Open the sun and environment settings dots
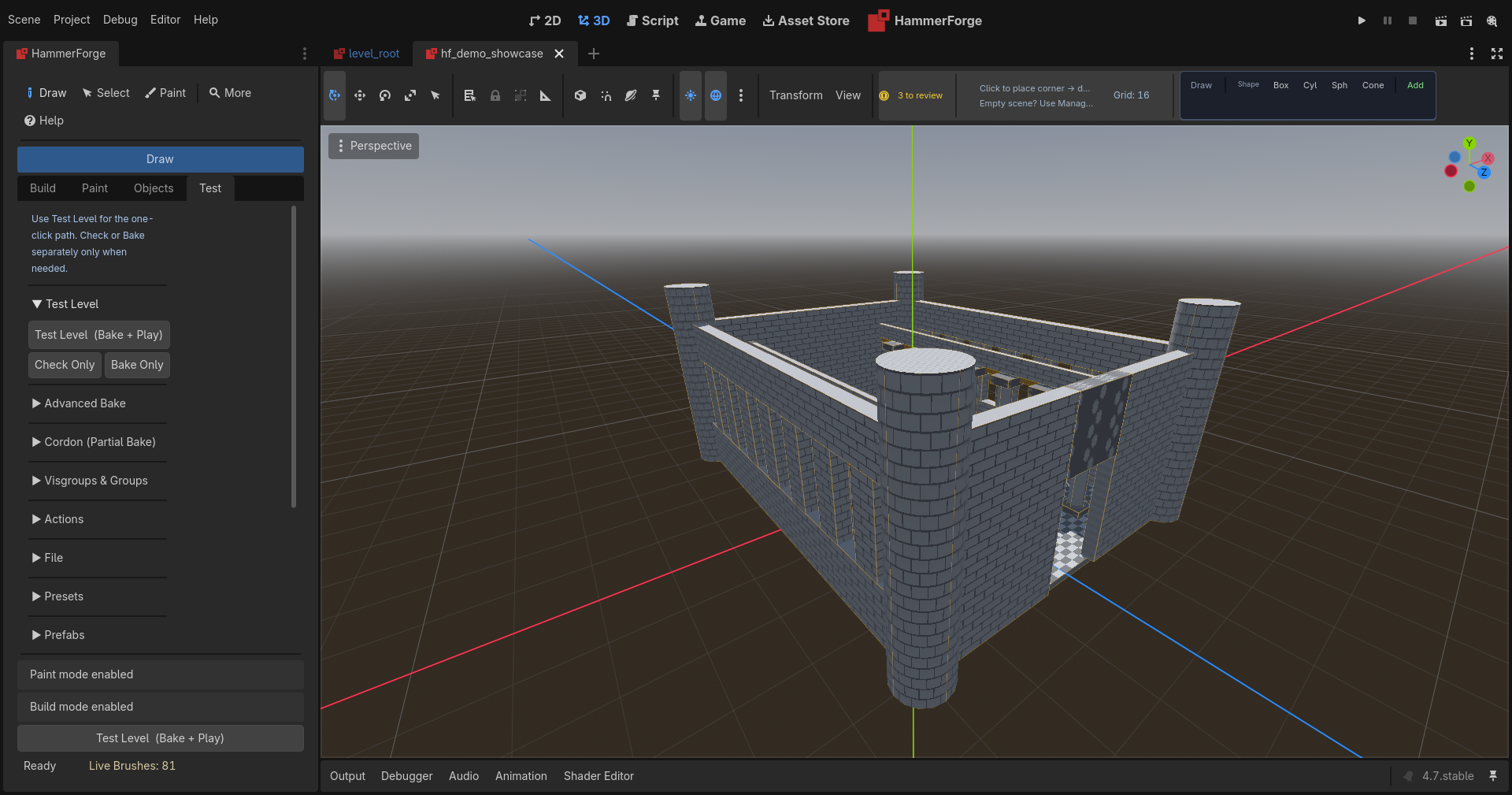The width and height of the screenshot is (1512, 795). tap(741, 95)
